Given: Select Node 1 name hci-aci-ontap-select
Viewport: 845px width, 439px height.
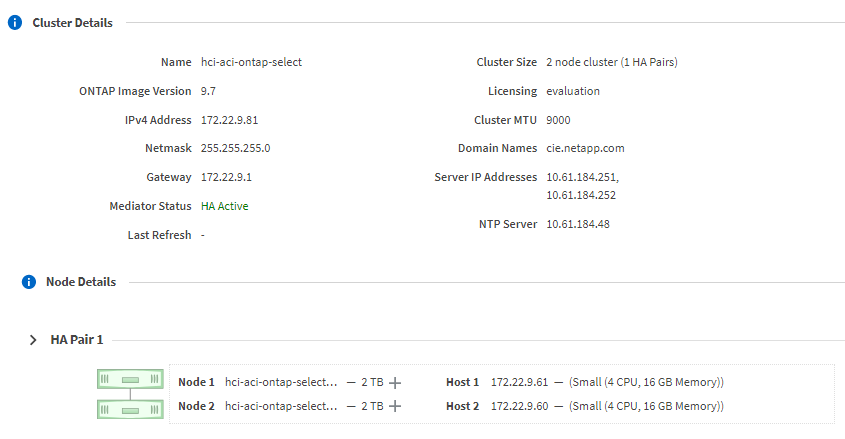Looking at the screenshot, I should click(x=282, y=382).
